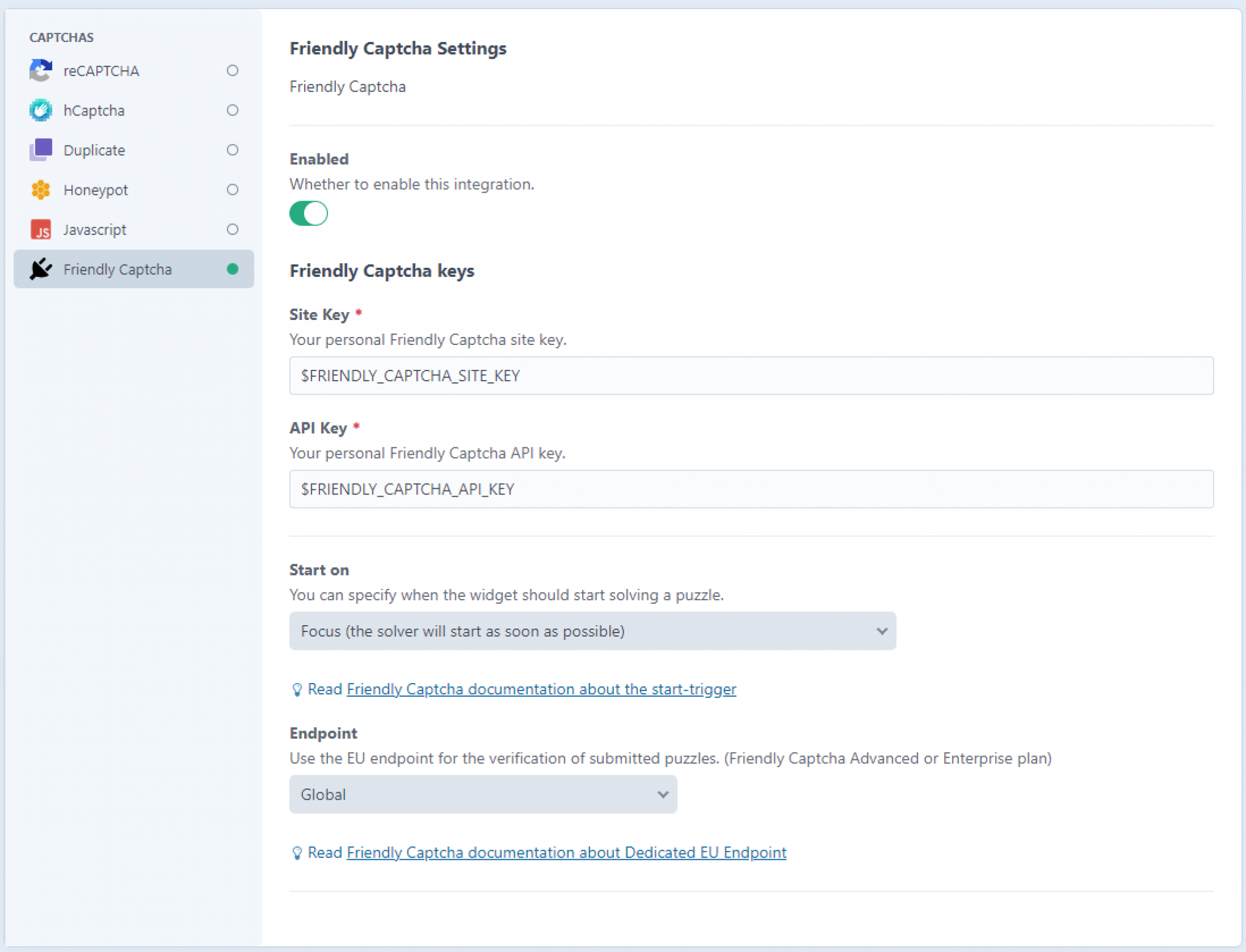Image resolution: width=1246 pixels, height=952 pixels.
Task: Open the Endpoint Global dropdown
Action: (x=483, y=795)
